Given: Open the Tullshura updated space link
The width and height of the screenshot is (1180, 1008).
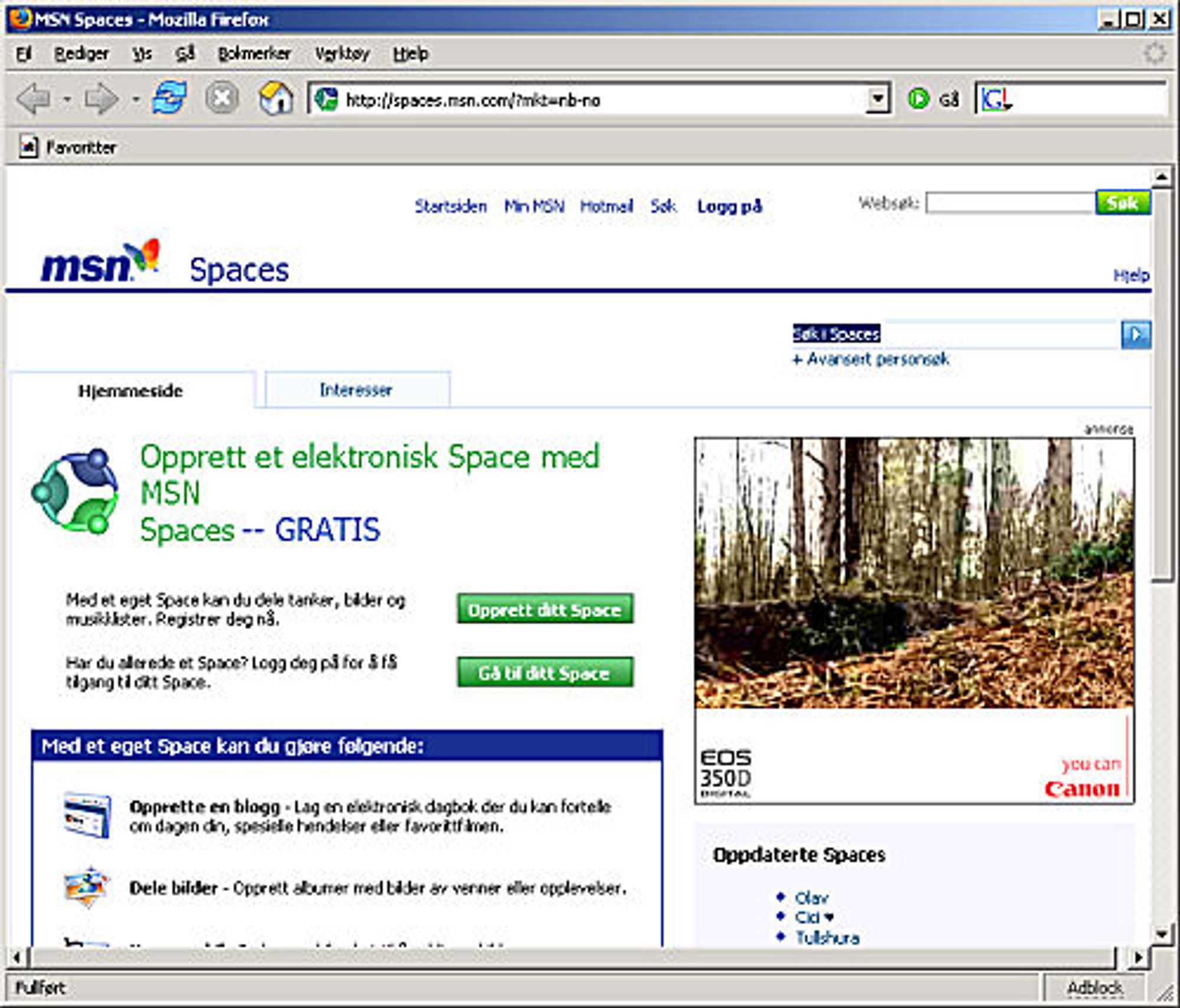Looking at the screenshot, I should (827, 937).
